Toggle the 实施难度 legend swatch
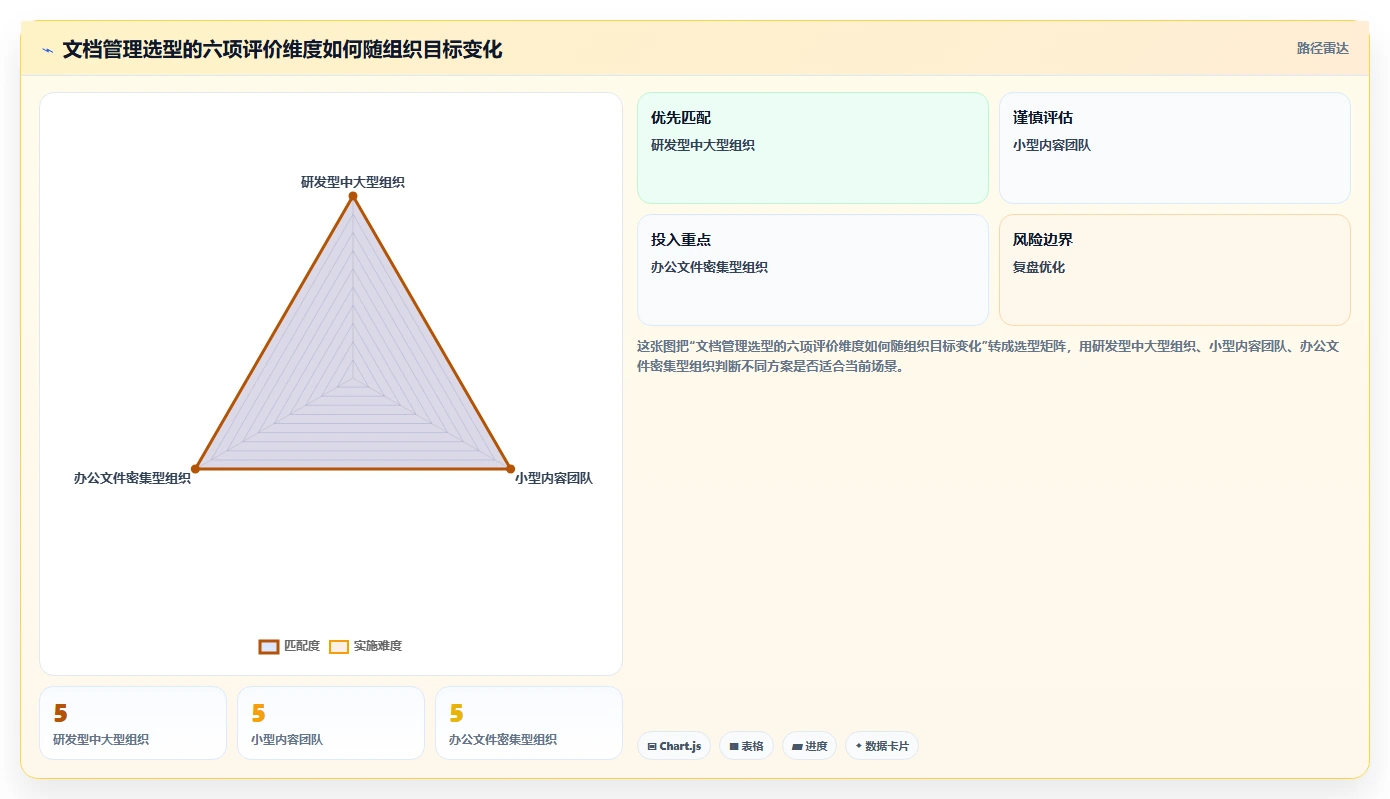Viewport: 1390px width, 799px height. coord(339,647)
